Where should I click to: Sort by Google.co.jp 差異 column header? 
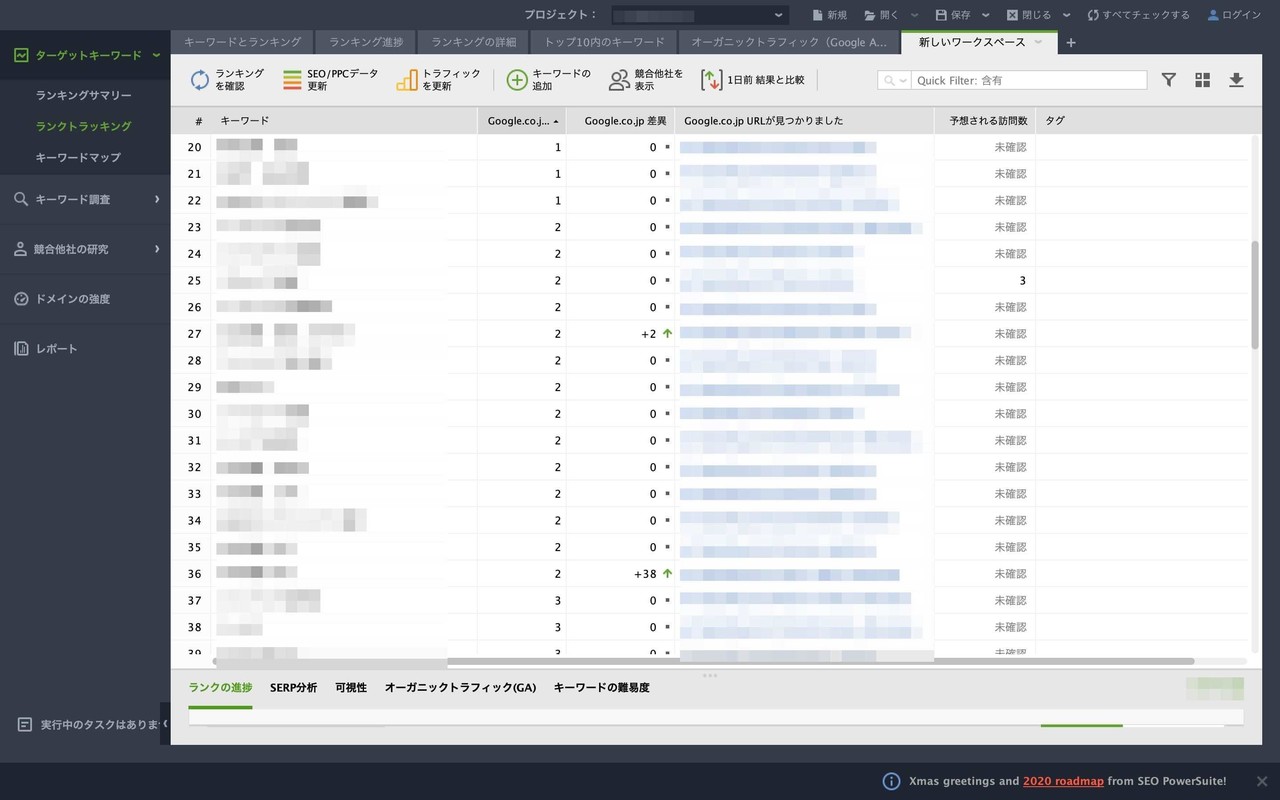point(620,121)
